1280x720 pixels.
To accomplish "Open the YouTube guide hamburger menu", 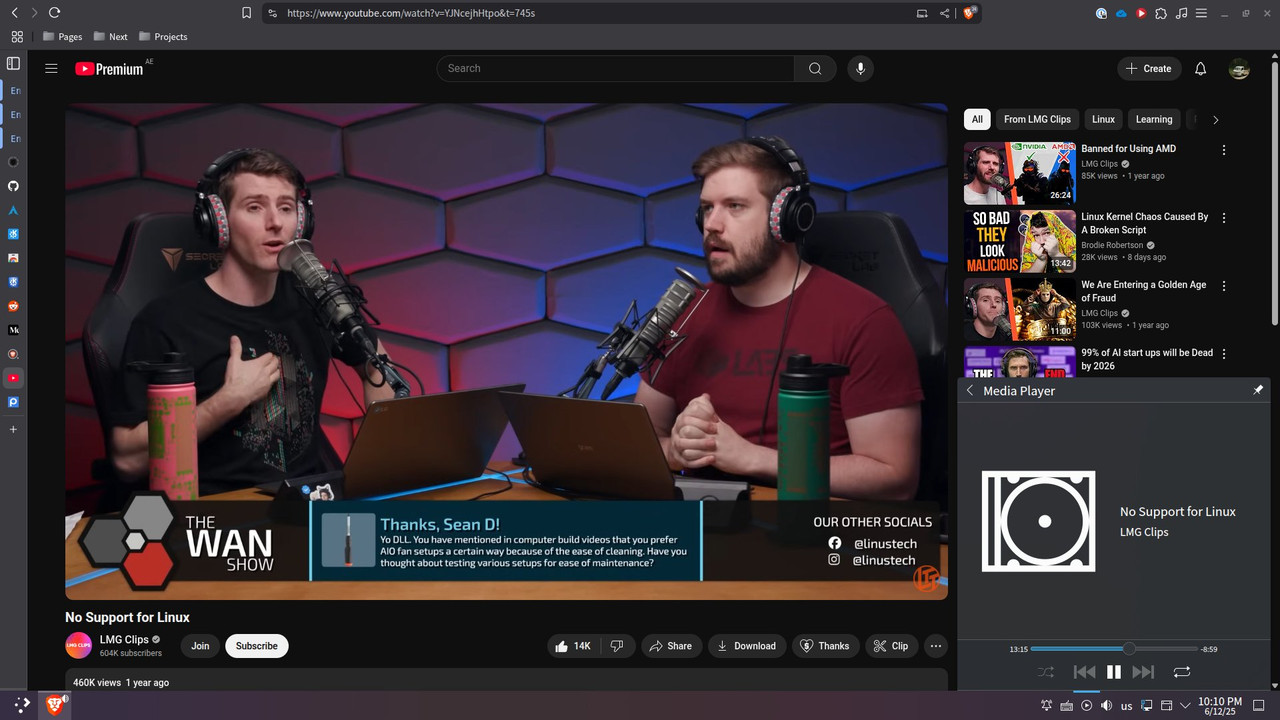I will pos(51,68).
